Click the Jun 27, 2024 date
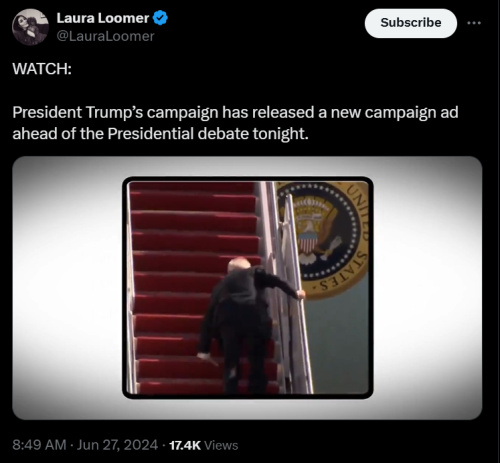This screenshot has width=500, height=463. (x=117, y=445)
